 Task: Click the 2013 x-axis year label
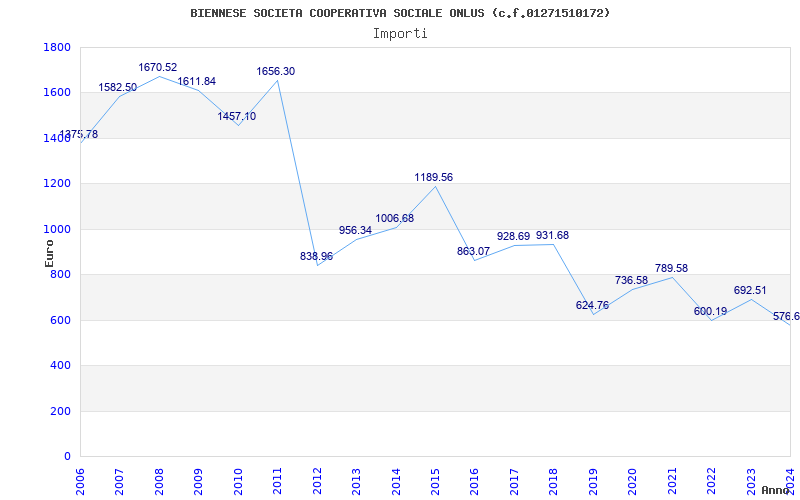point(356,482)
